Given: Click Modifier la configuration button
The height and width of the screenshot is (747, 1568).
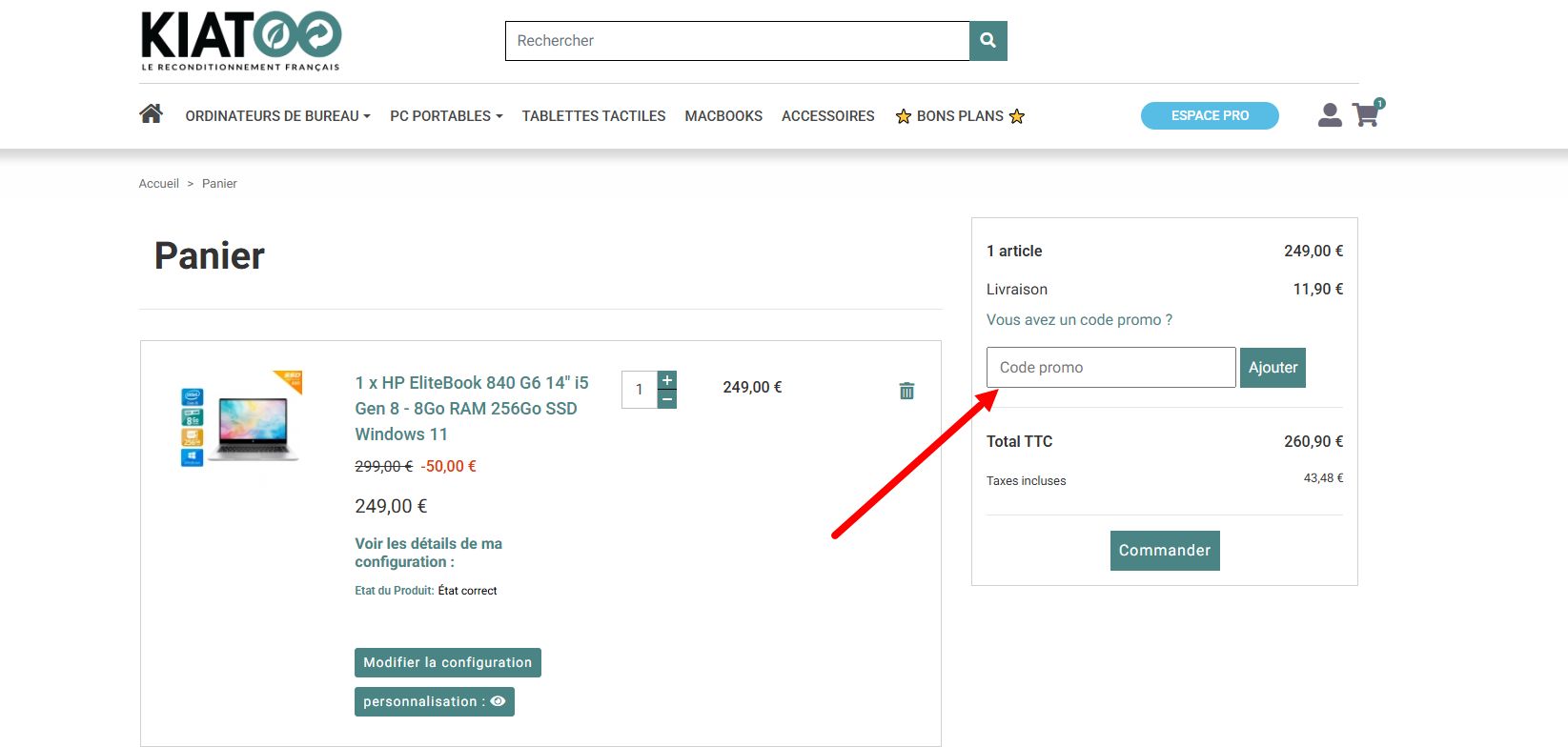Looking at the screenshot, I should coord(448,662).
